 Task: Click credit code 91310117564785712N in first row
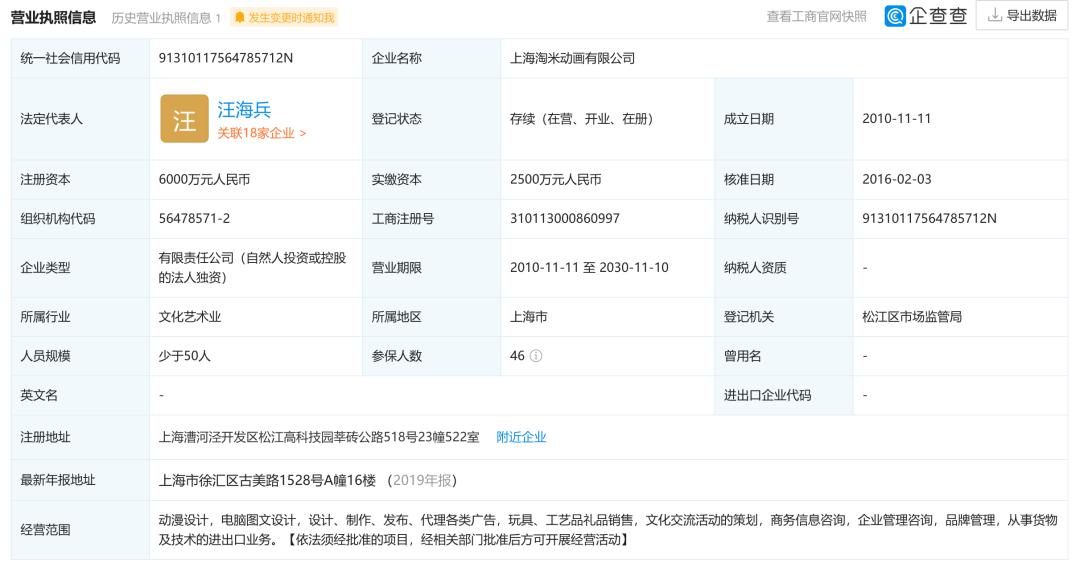pyautogui.click(x=226, y=58)
